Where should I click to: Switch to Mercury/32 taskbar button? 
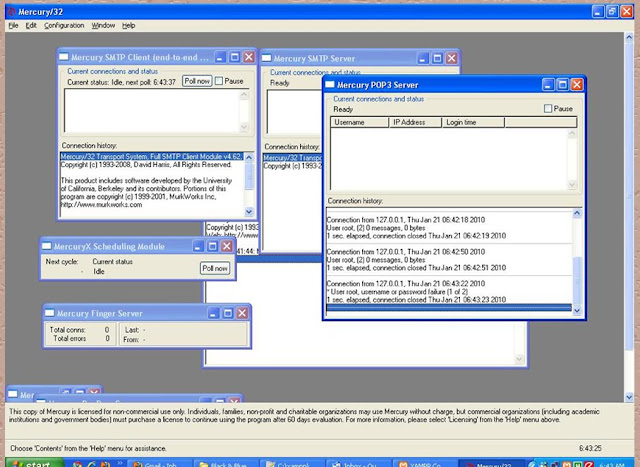coord(492,463)
